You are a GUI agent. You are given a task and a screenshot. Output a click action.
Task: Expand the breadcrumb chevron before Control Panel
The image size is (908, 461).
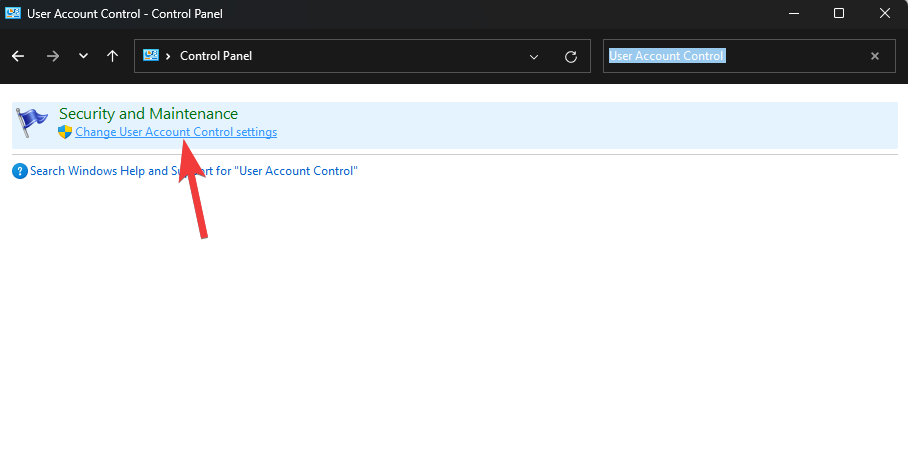tap(169, 56)
